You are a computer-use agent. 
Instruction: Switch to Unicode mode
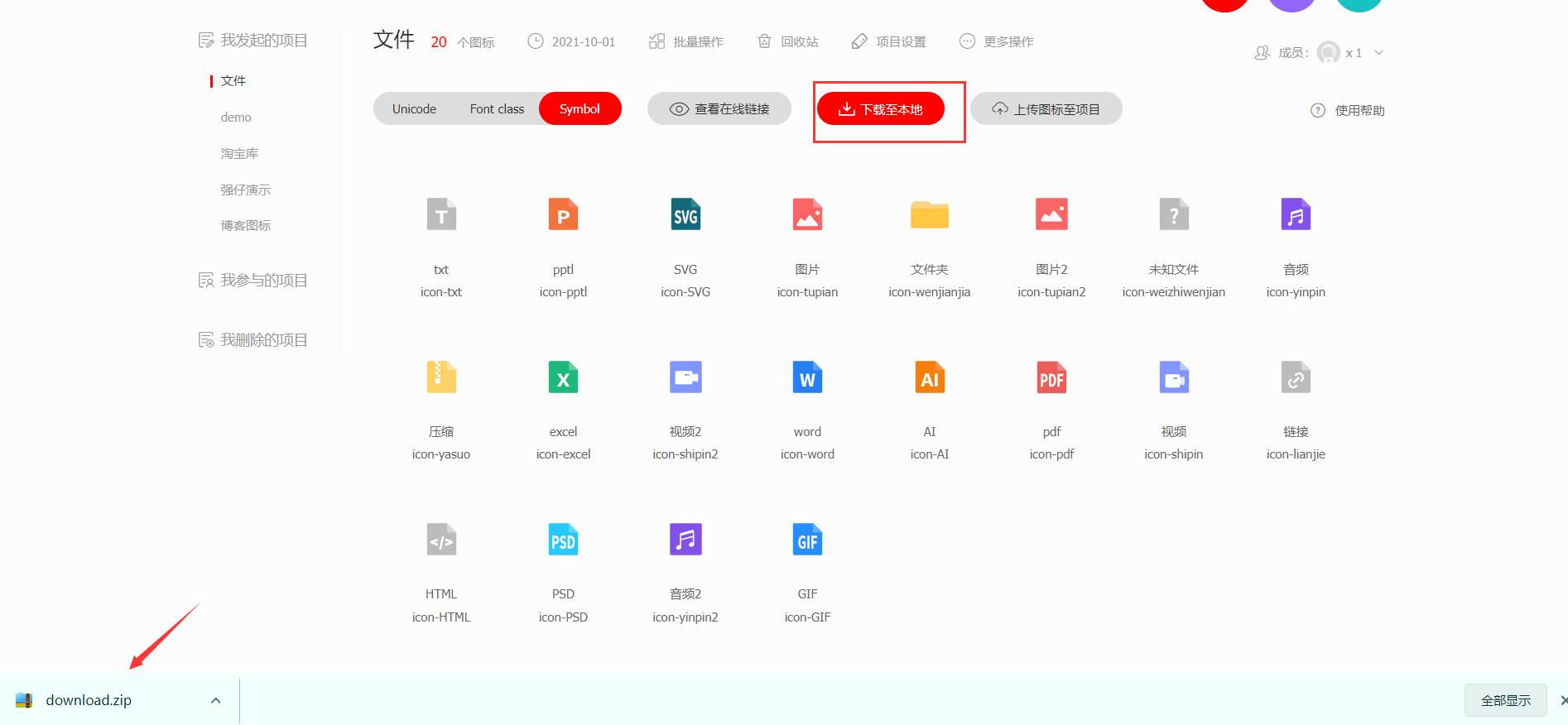pyautogui.click(x=414, y=109)
